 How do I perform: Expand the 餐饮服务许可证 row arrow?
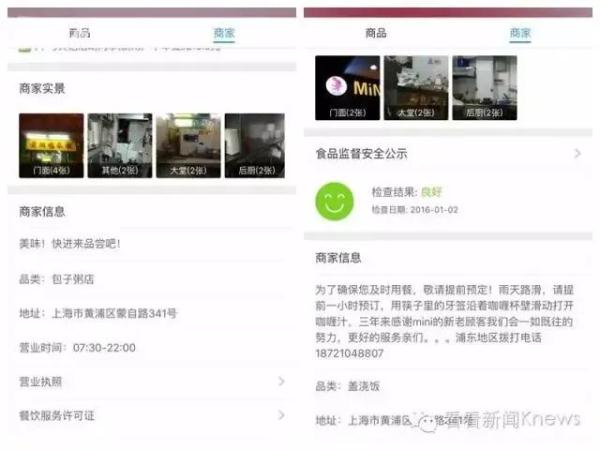[x=281, y=414]
